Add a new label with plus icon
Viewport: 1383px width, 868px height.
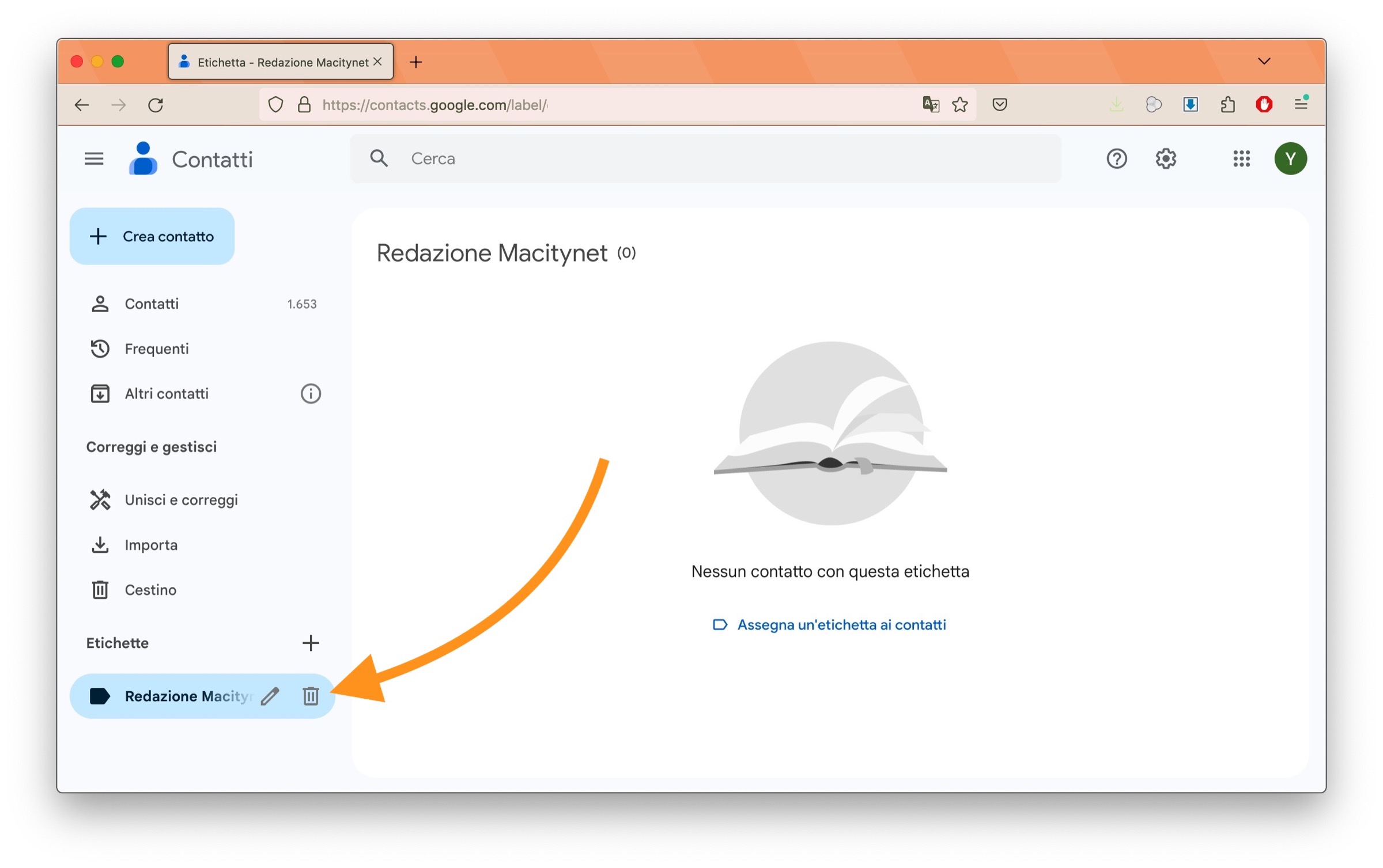[311, 643]
